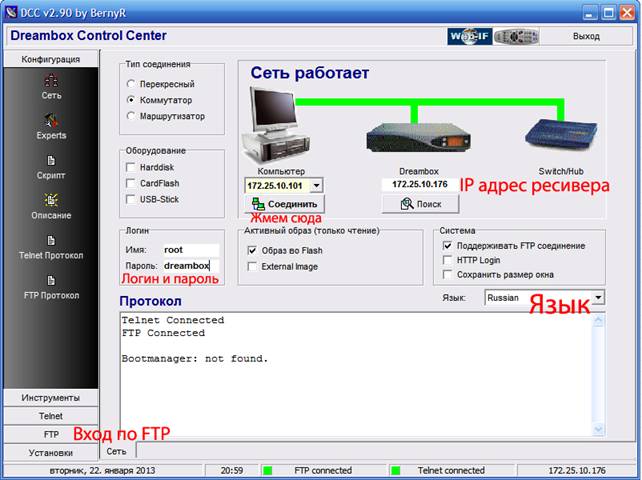Click the Поиск search button
Screen dimensions: 642x480
pyautogui.click(x=420, y=204)
